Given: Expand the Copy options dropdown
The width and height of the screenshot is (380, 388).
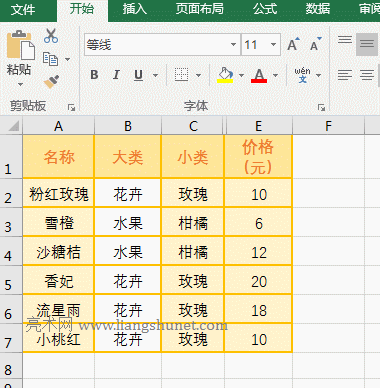Looking at the screenshot, I should (x=67, y=59).
